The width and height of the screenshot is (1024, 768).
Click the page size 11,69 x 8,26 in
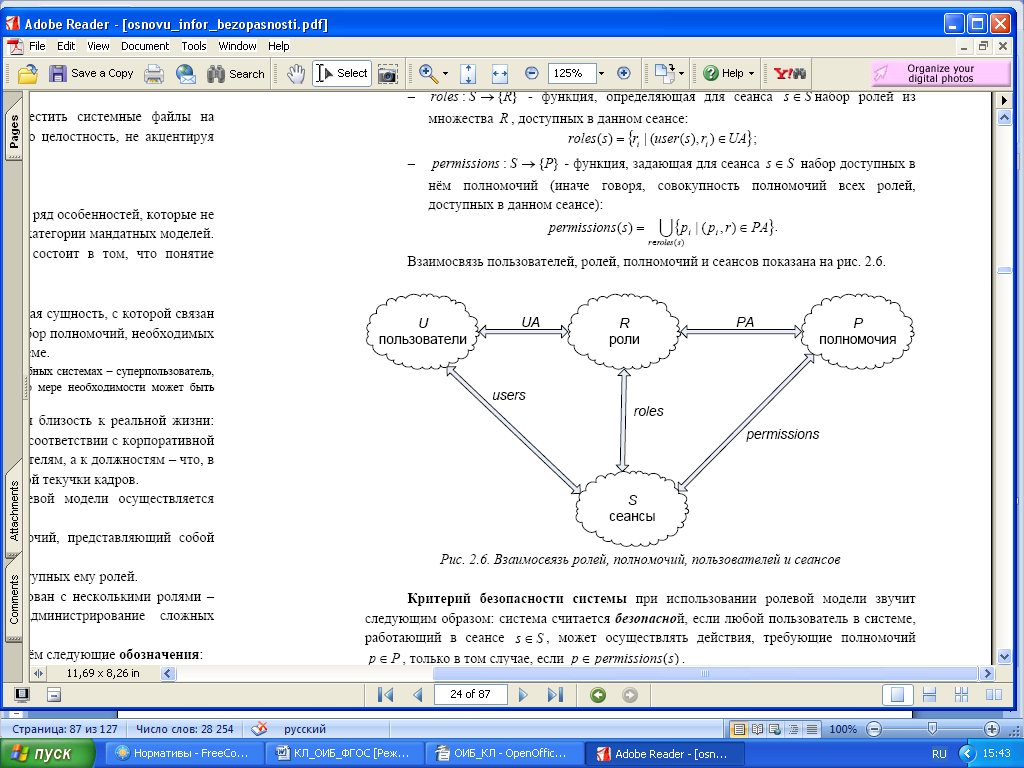(x=103, y=673)
